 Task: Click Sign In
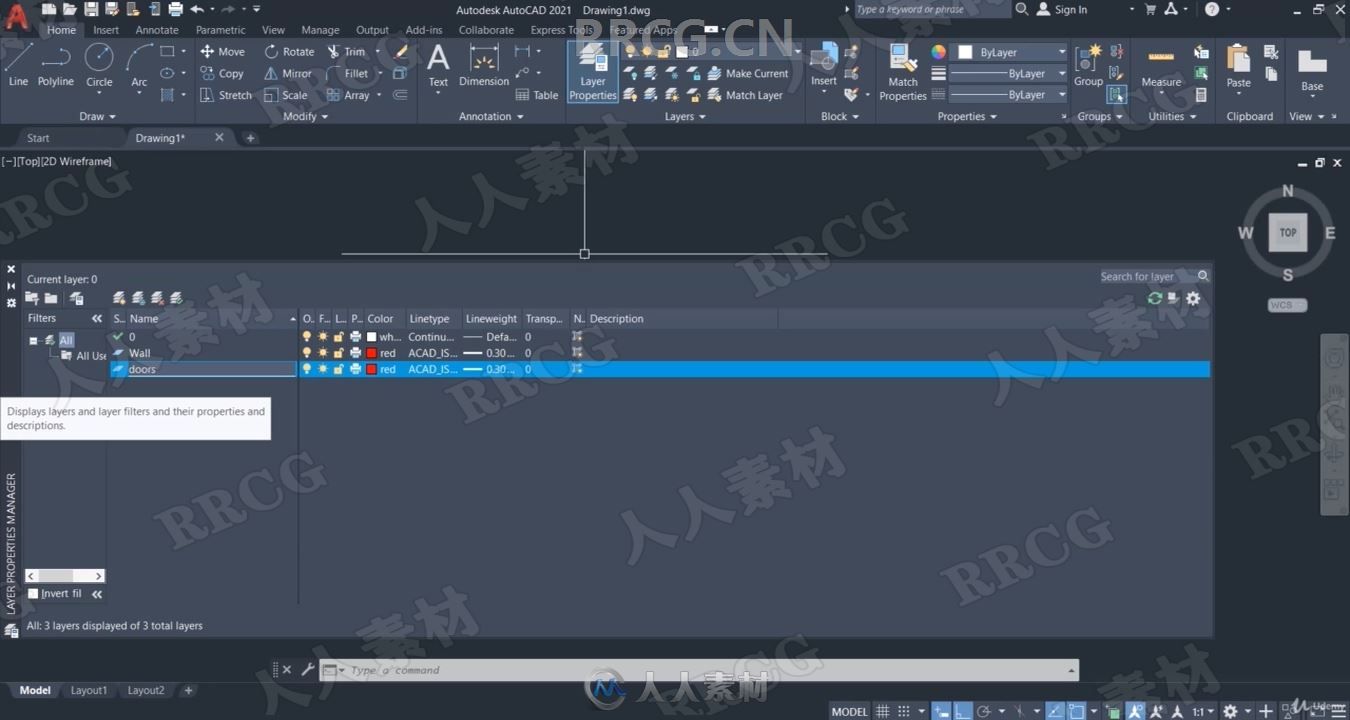1062,10
